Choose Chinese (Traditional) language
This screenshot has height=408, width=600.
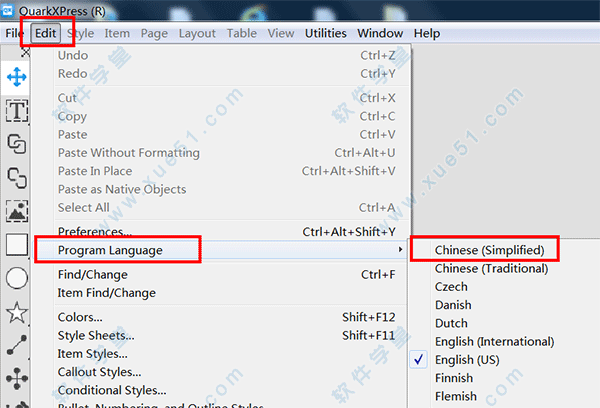click(491, 268)
